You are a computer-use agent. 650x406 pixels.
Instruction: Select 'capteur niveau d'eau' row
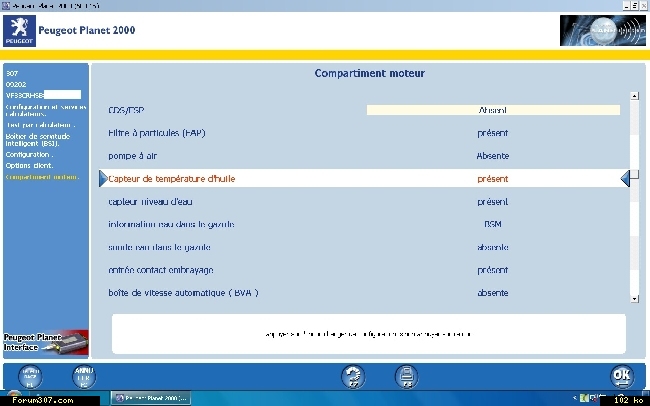coord(364,202)
